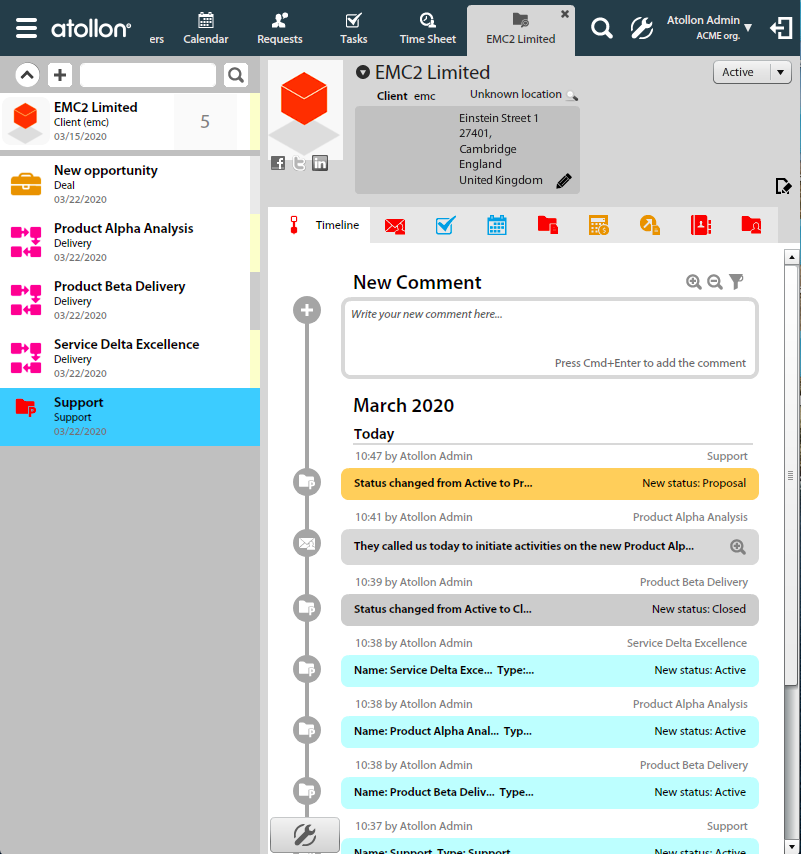The image size is (801, 854).
Task: Switch to the Time Sheet tab
Action: tap(428, 28)
